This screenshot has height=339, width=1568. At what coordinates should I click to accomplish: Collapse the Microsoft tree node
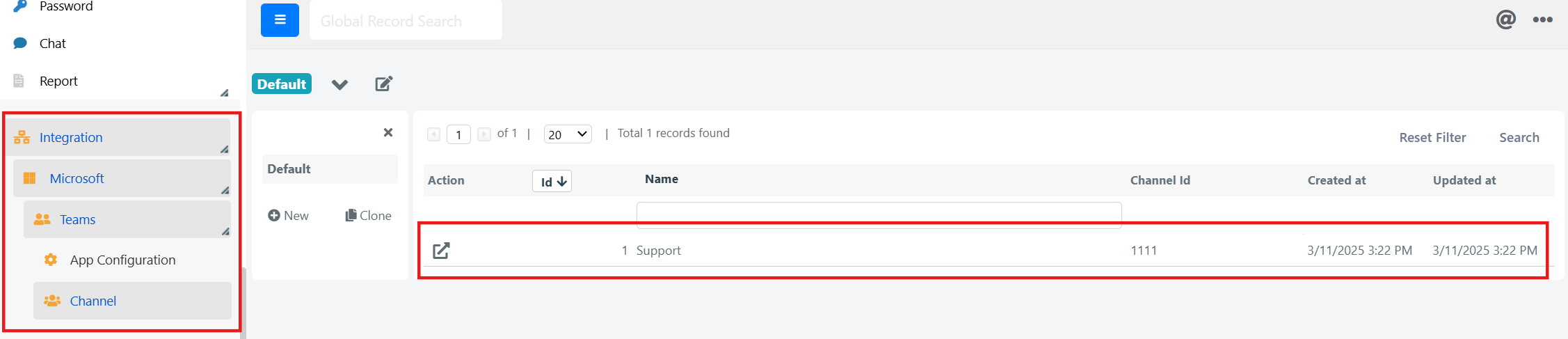225,190
